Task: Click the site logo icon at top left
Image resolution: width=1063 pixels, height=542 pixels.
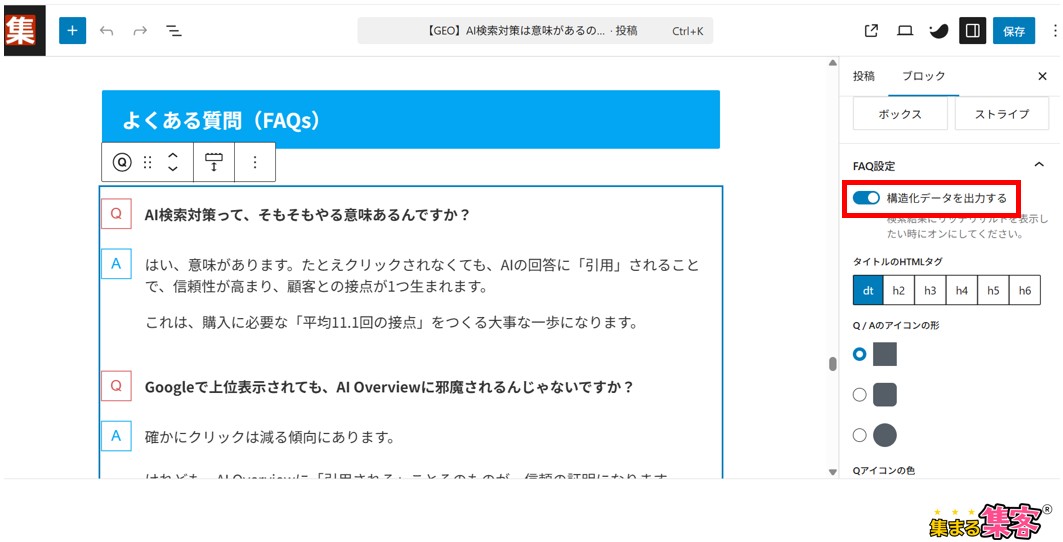Action: pos(24,31)
